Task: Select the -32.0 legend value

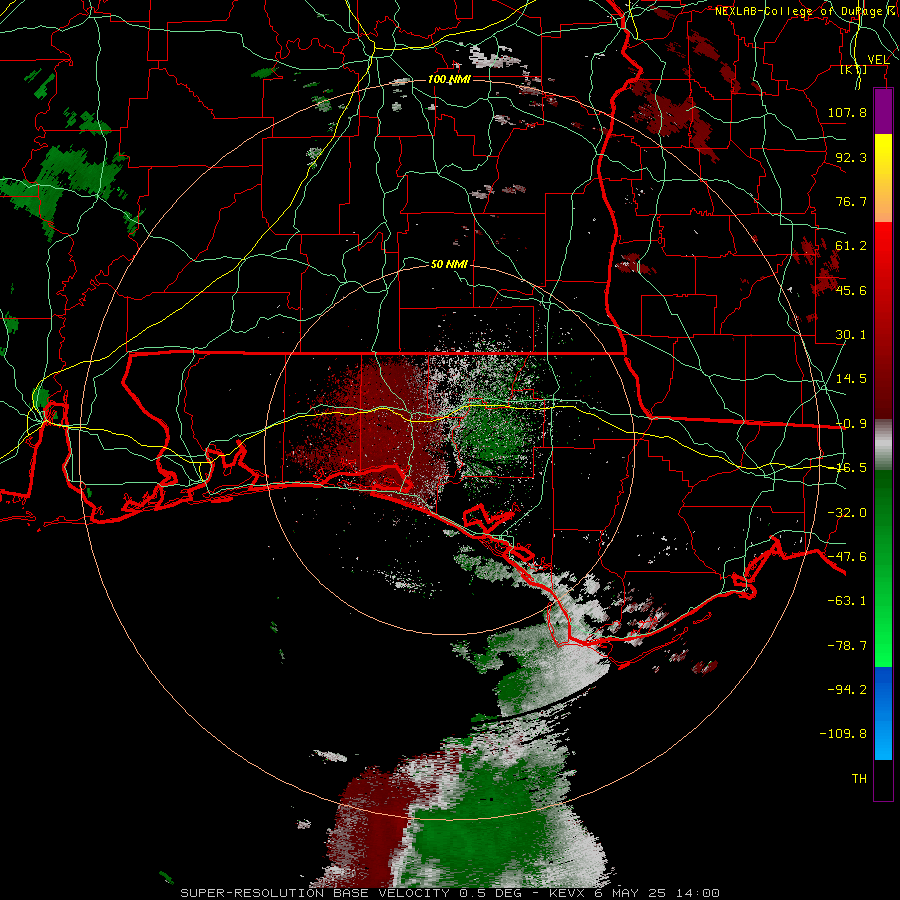Action: [847, 513]
